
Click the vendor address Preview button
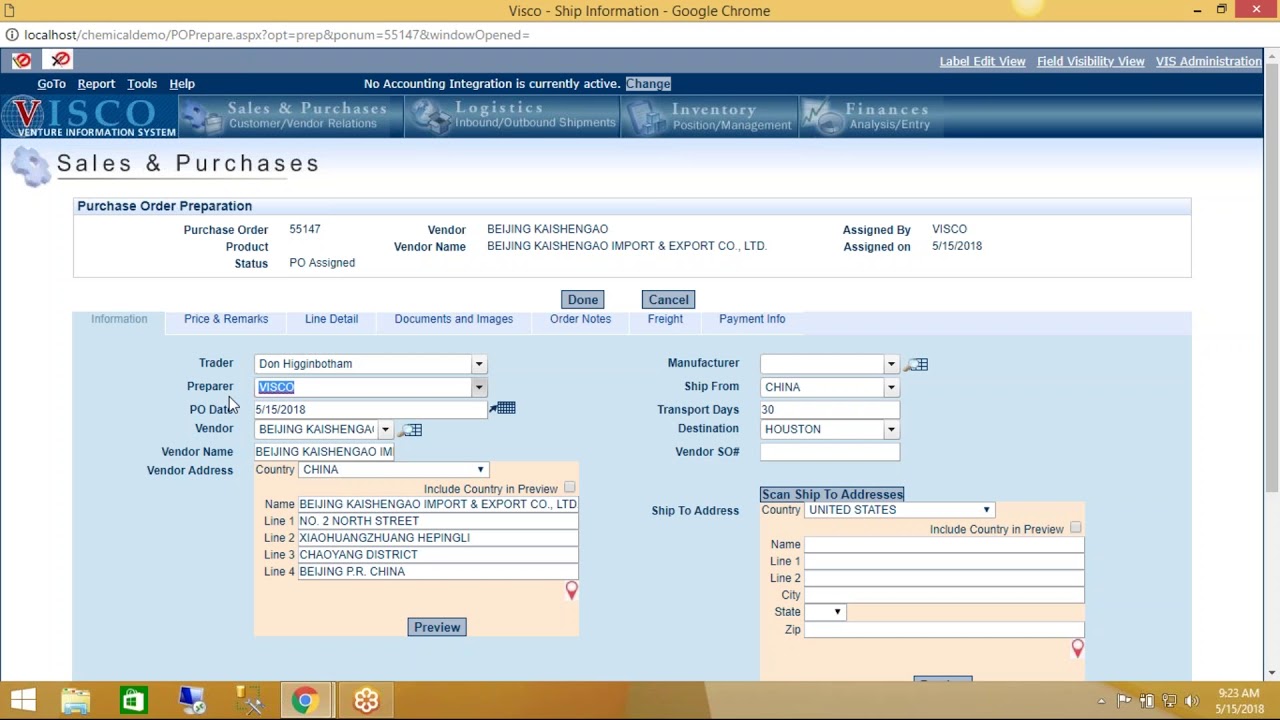click(x=437, y=627)
